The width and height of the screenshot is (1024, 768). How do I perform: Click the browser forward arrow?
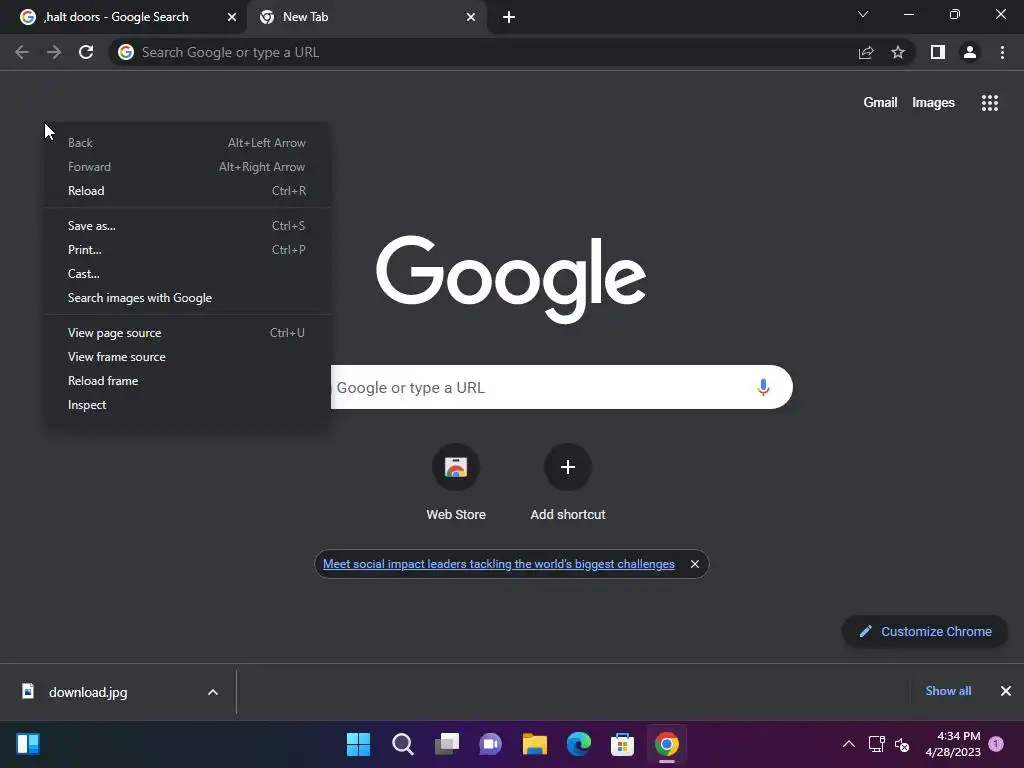pyautogui.click(x=54, y=52)
